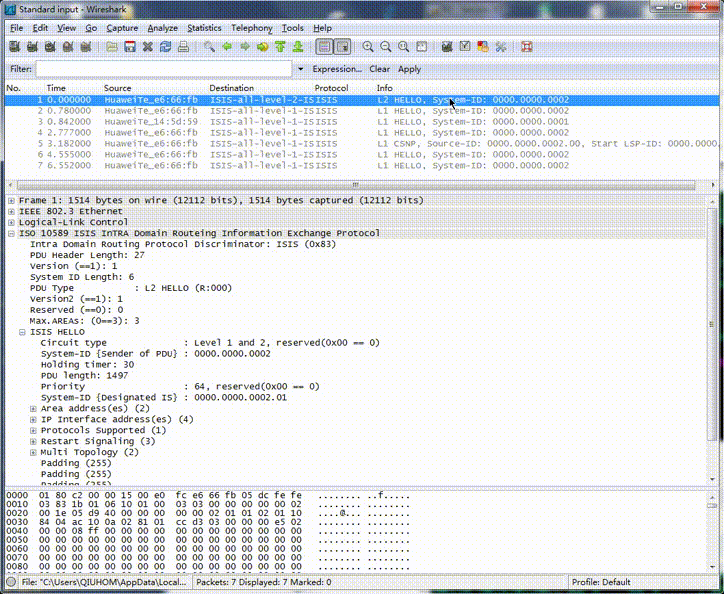Open the File menu

(16, 28)
